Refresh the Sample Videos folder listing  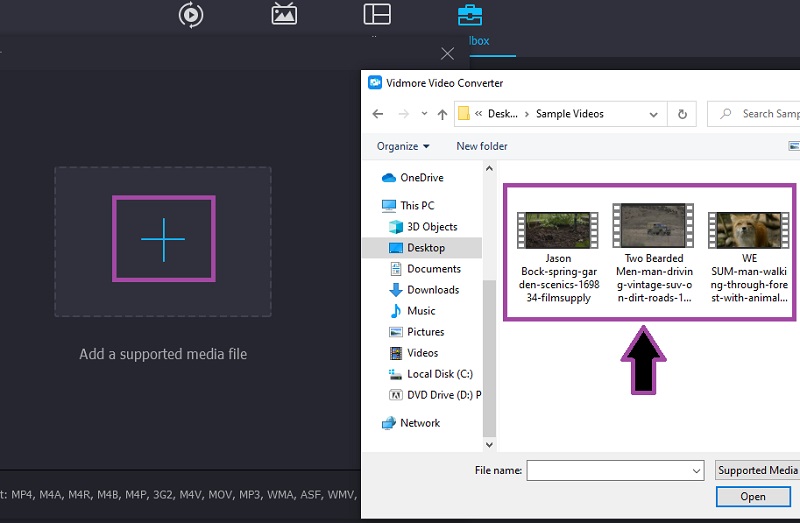click(682, 114)
